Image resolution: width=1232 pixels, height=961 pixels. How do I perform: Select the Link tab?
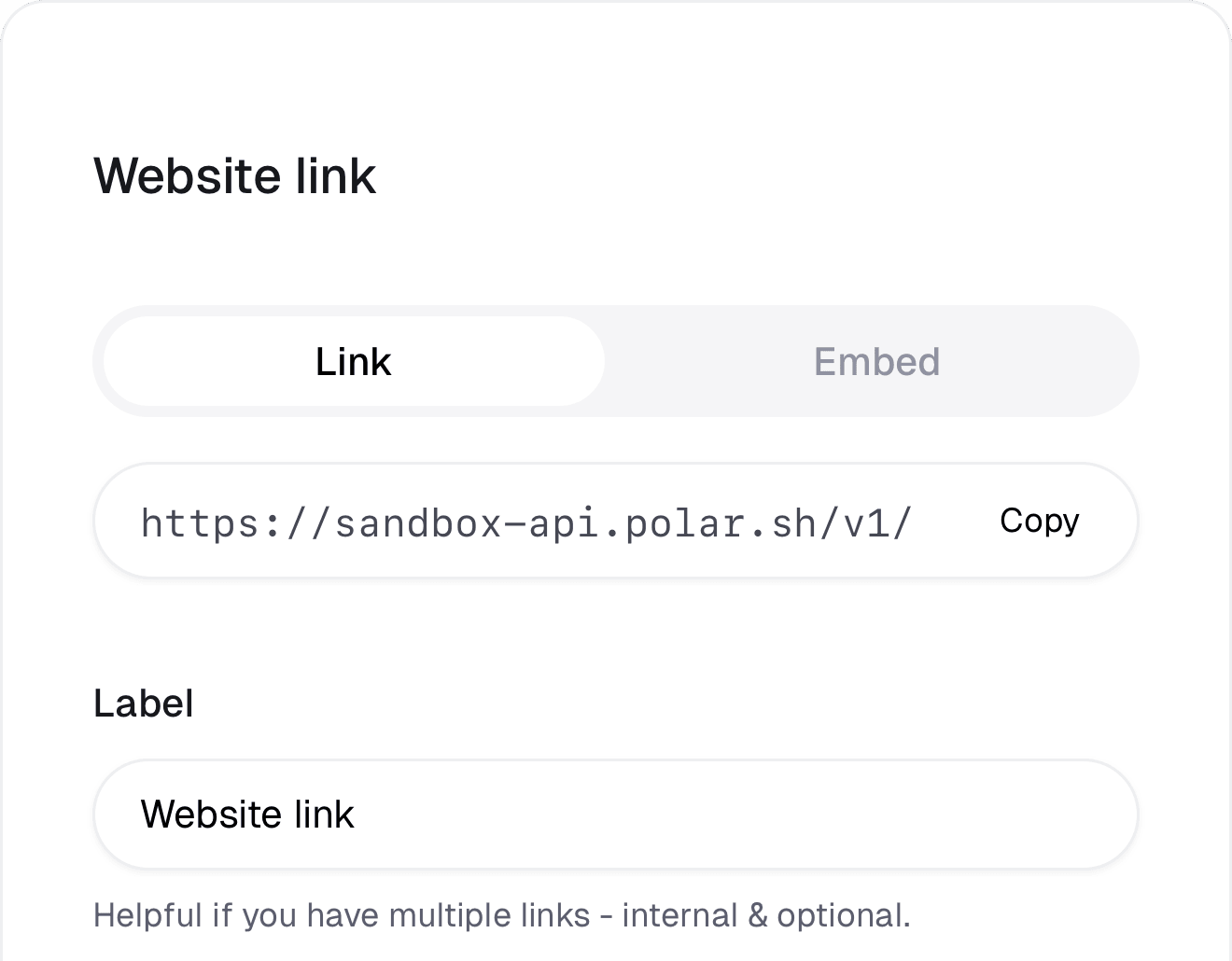(x=354, y=361)
